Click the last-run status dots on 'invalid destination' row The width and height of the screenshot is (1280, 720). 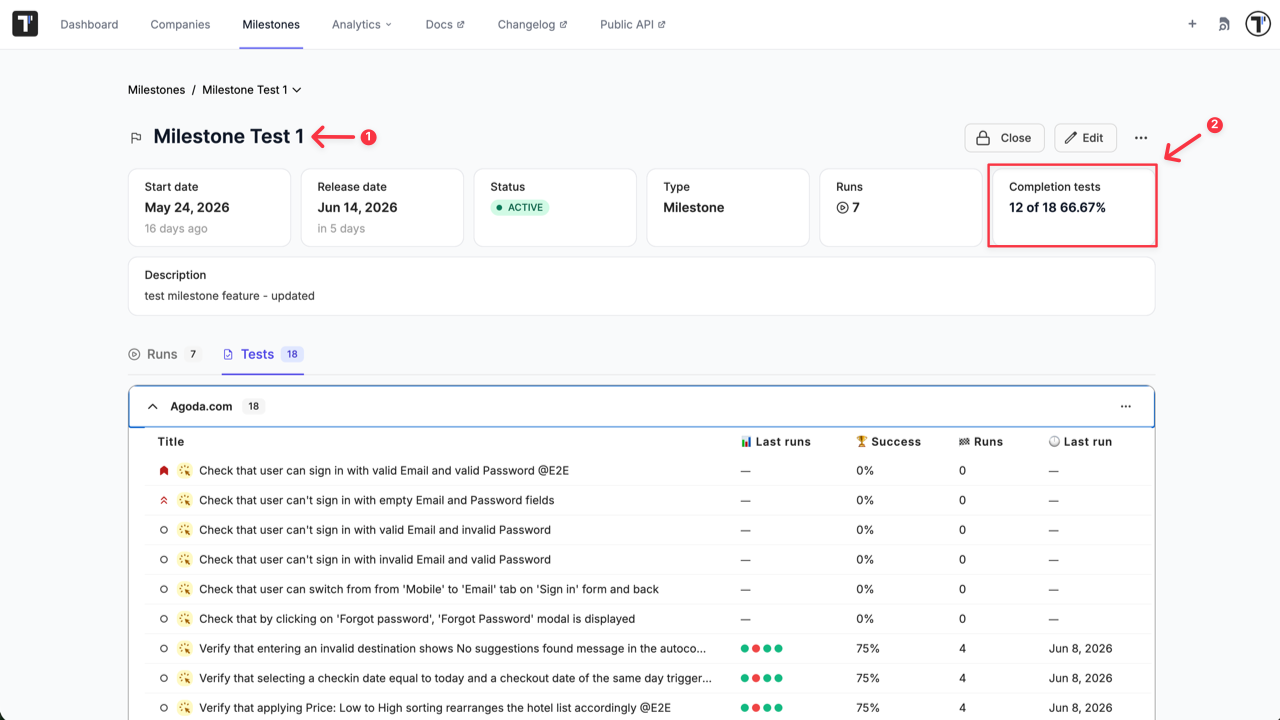762,649
